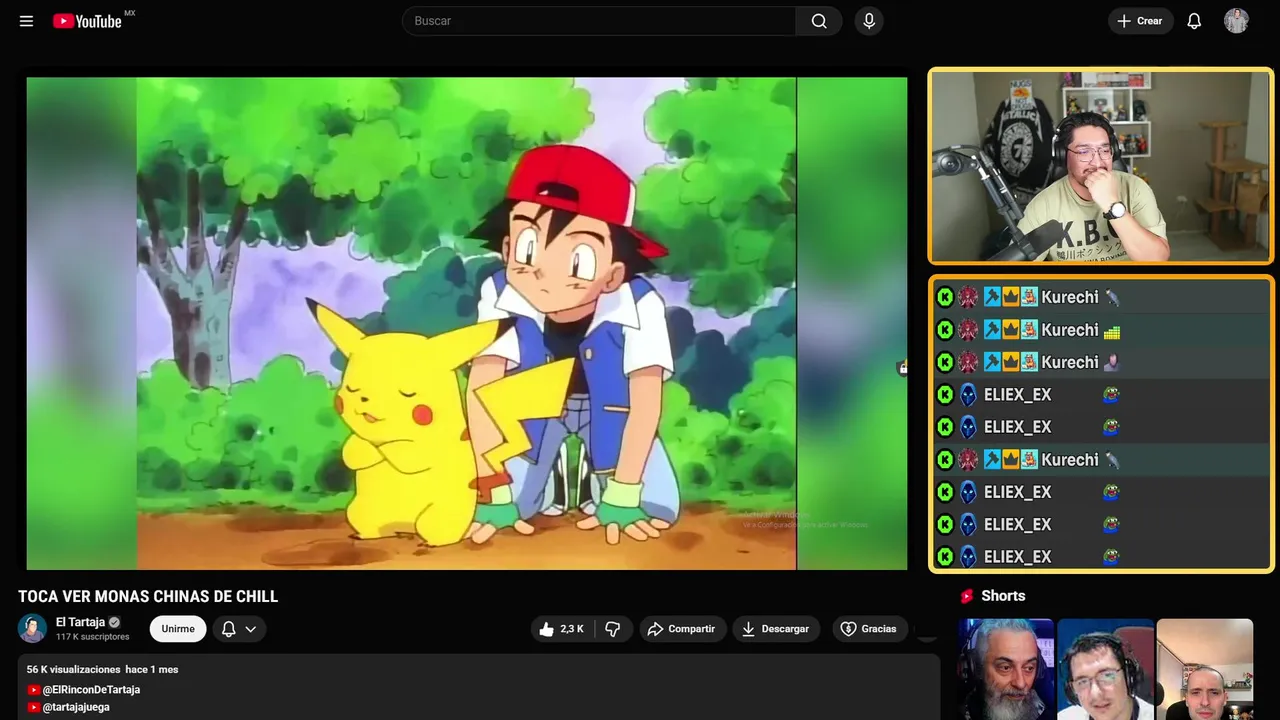Open the notifications bell in header
The width and height of the screenshot is (1280, 720).
point(1194,21)
